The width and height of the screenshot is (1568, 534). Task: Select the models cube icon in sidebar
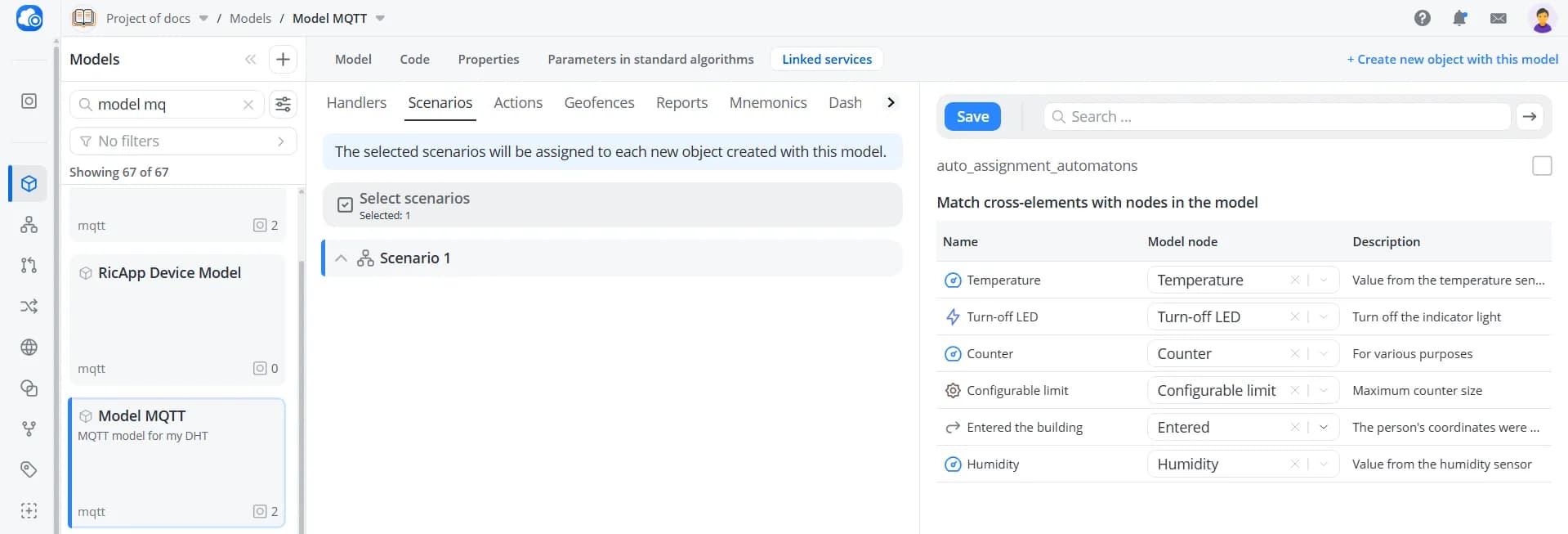coord(29,183)
